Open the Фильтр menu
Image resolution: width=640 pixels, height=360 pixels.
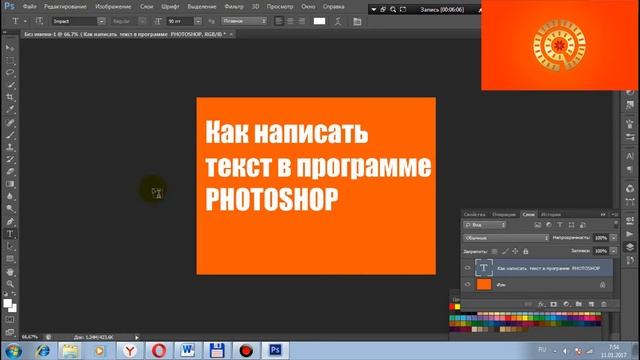coord(234,7)
